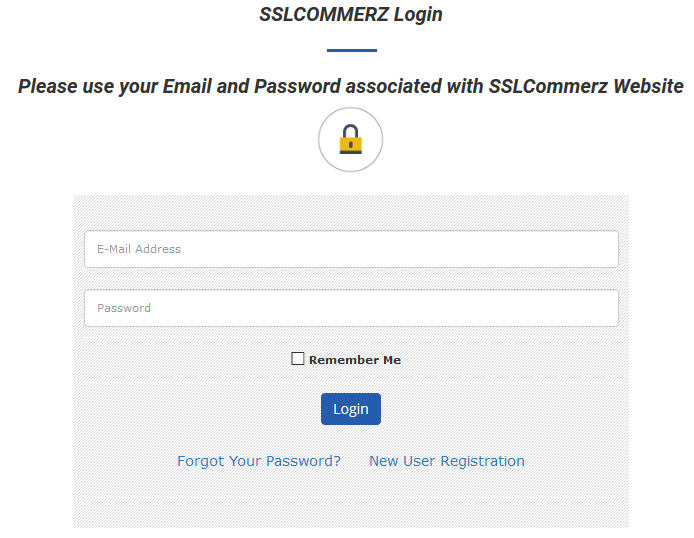Viewport: 694px width, 538px height.
Task: Focus the E-Mail Address input field
Action: (x=351, y=249)
